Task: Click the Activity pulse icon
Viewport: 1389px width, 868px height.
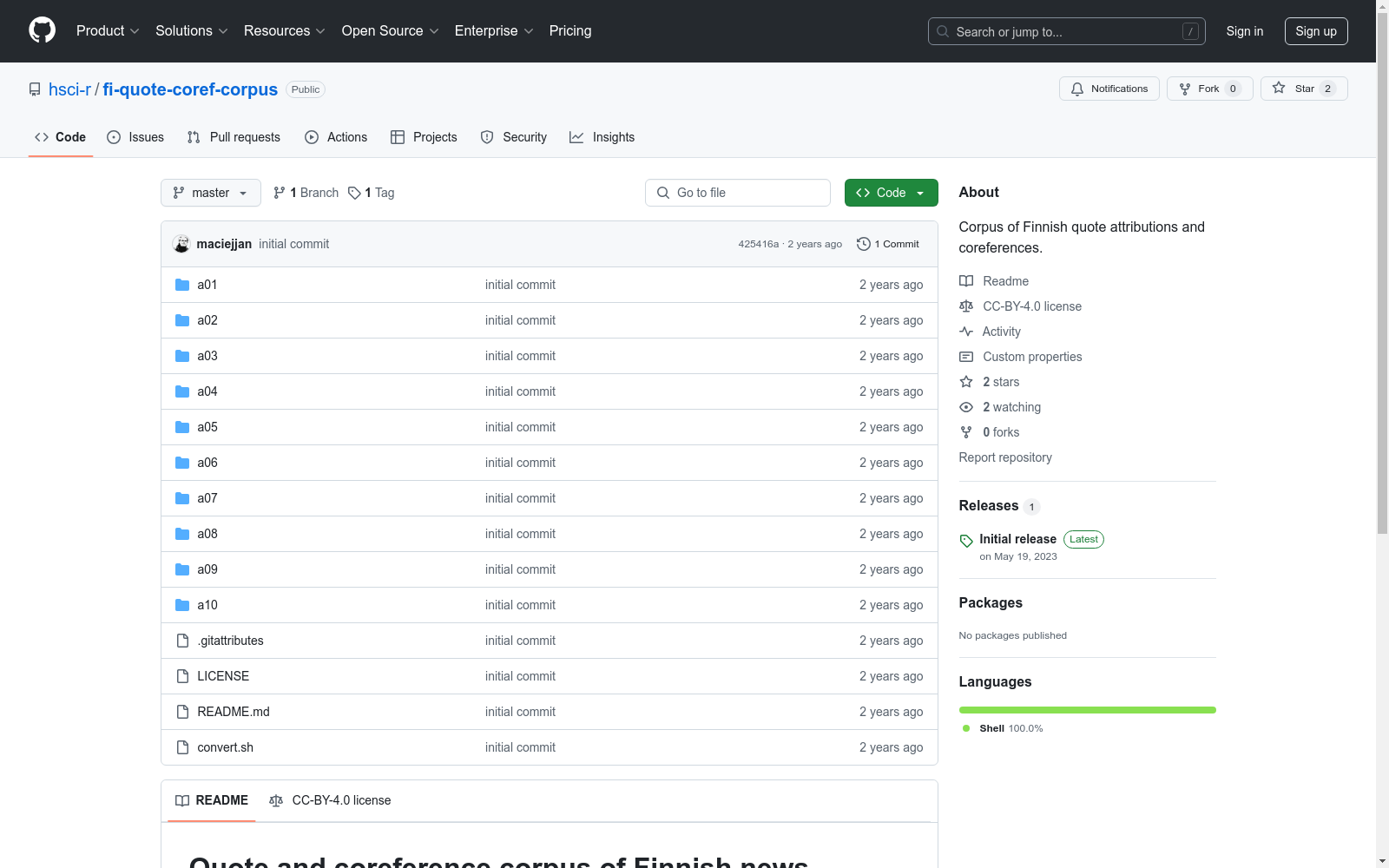Action: [x=966, y=332]
